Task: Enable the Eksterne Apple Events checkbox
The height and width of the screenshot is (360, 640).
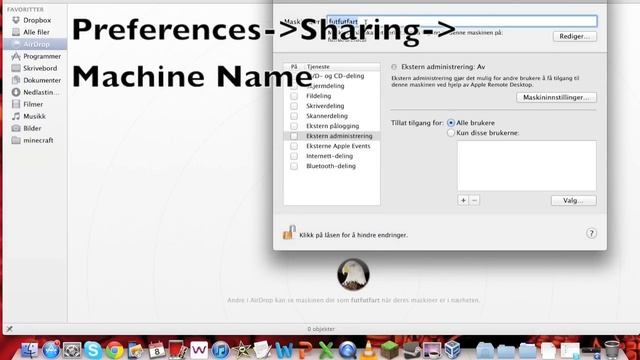Action: pos(294,146)
